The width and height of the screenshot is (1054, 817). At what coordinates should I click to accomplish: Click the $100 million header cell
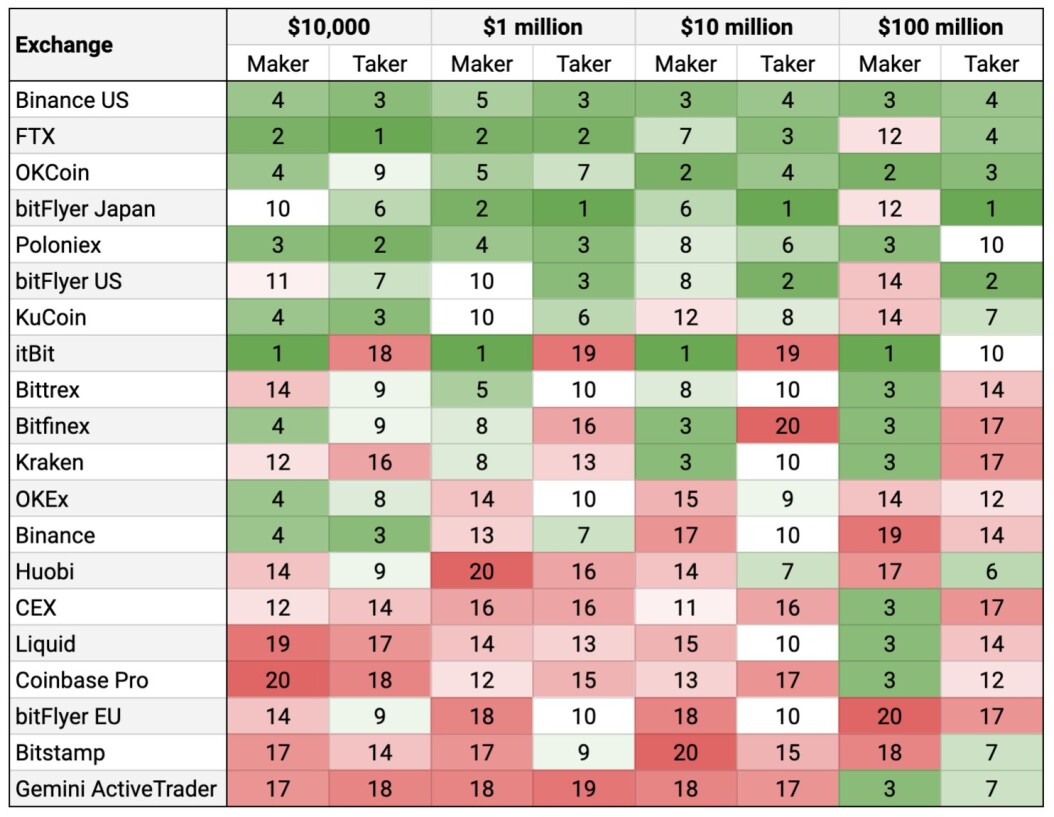[x=940, y=27]
